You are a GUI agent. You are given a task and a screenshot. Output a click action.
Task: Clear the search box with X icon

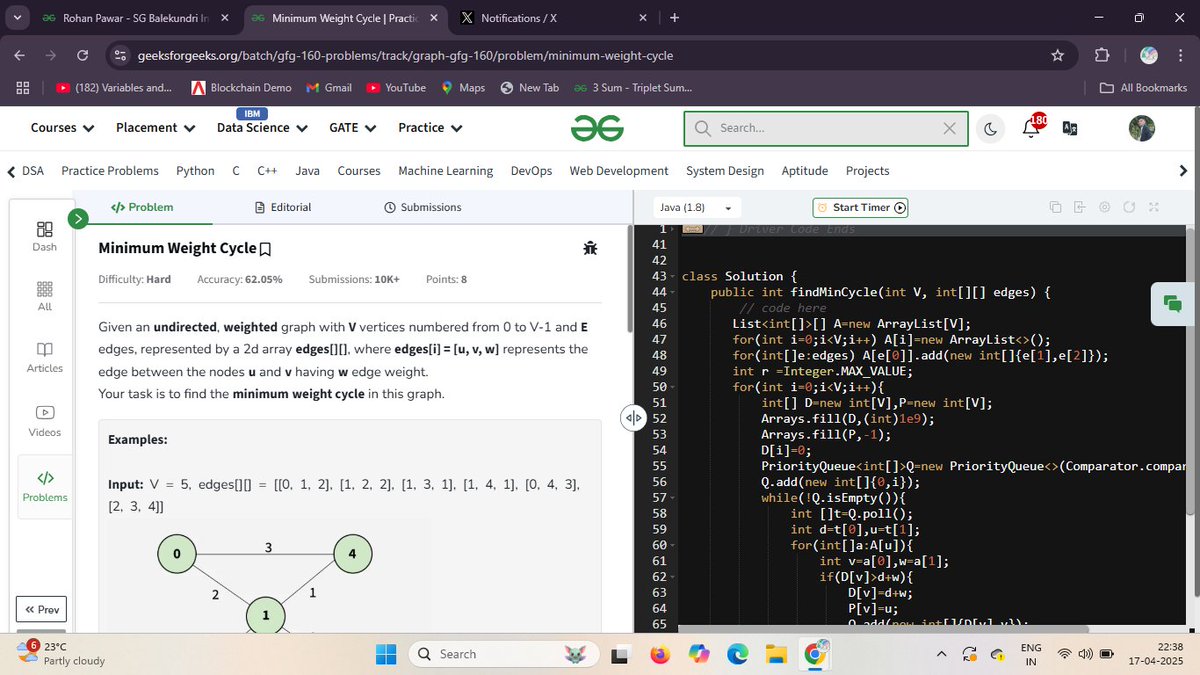(x=949, y=128)
